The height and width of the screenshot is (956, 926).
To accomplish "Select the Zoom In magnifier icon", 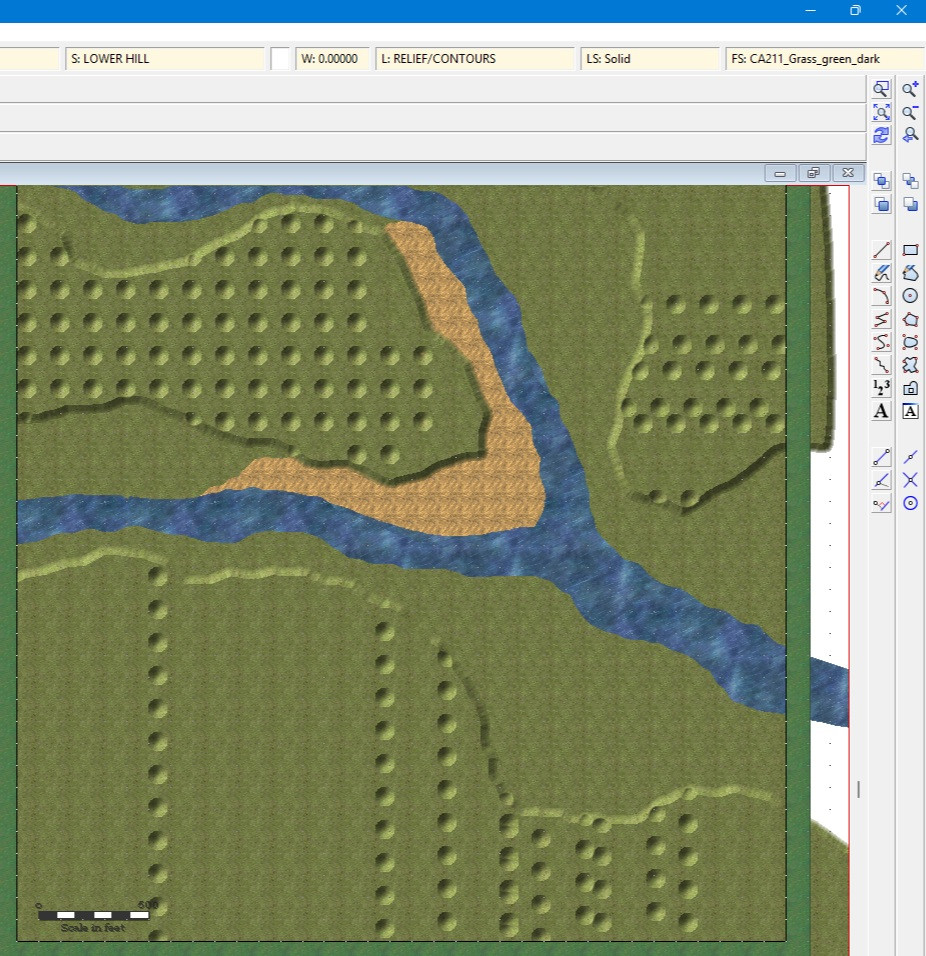I will coord(910,89).
